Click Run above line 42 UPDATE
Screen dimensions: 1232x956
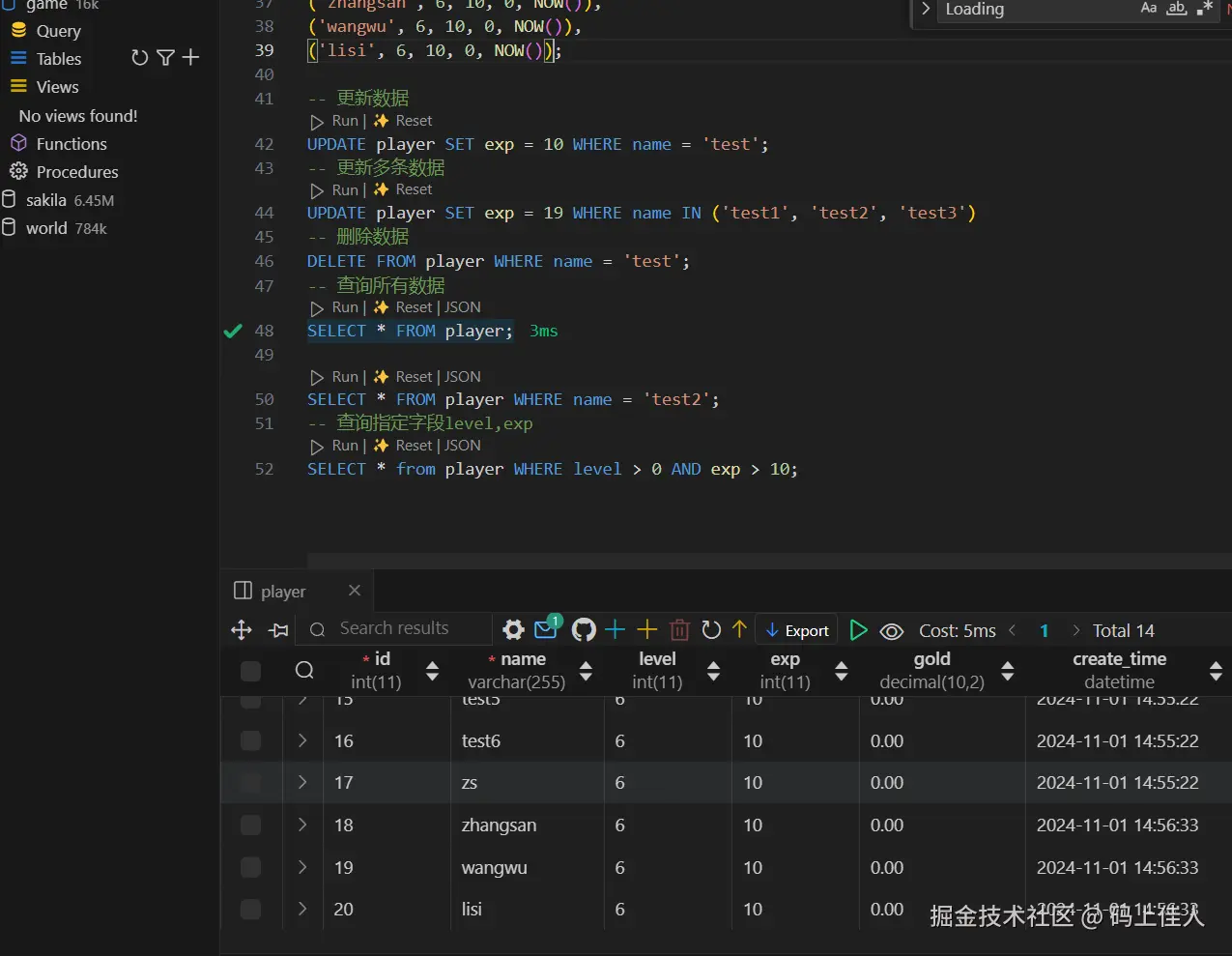(345, 121)
